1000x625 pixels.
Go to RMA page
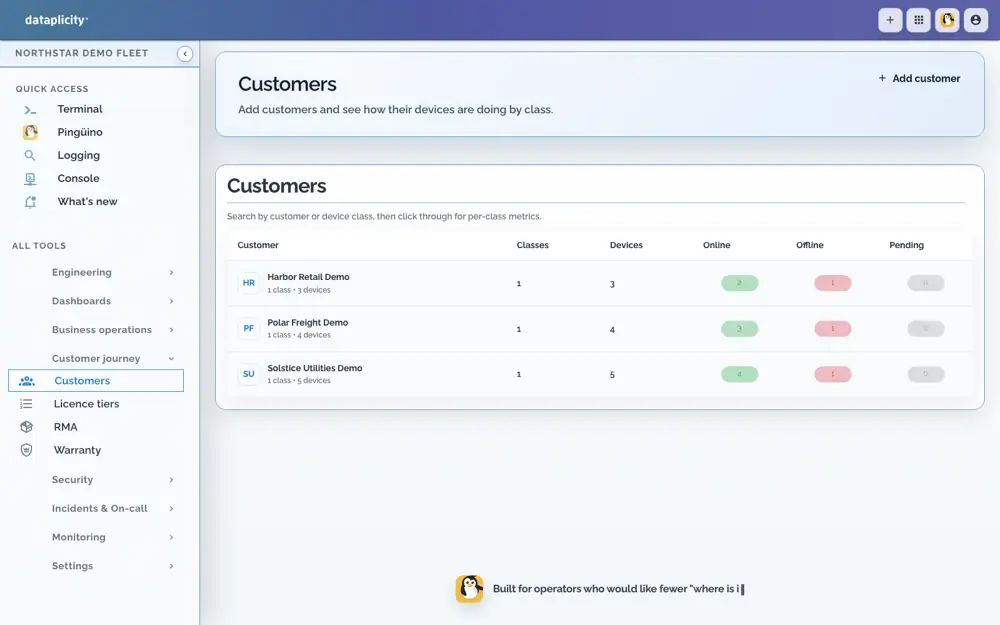(65, 427)
